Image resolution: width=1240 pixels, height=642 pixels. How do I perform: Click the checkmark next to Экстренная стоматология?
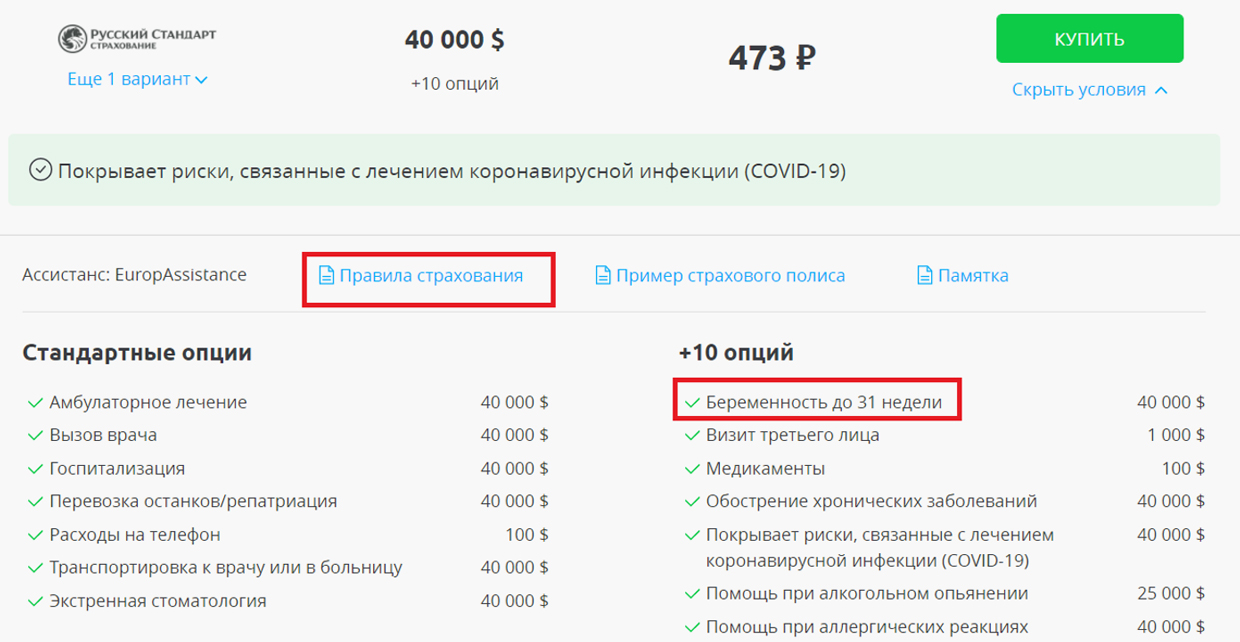click(x=35, y=602)
